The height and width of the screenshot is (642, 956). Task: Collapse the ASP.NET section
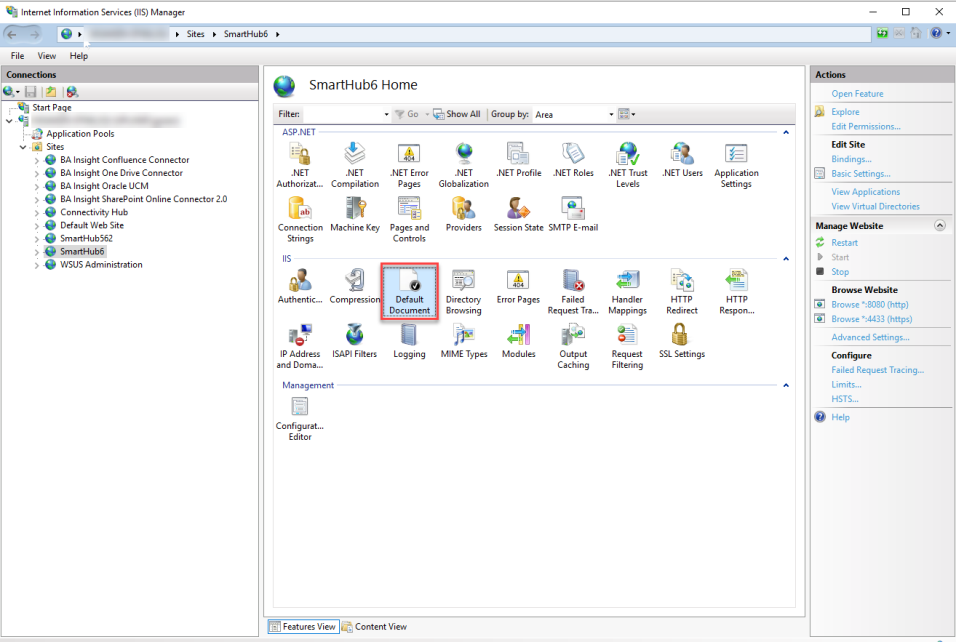coord(785,132)
